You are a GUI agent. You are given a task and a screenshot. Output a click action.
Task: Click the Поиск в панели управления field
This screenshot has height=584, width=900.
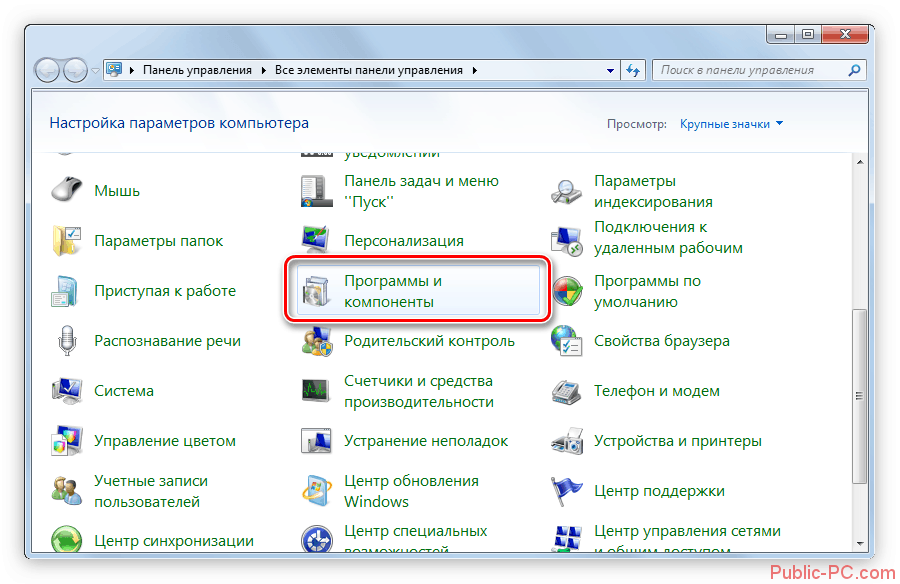tap(750, 71)
